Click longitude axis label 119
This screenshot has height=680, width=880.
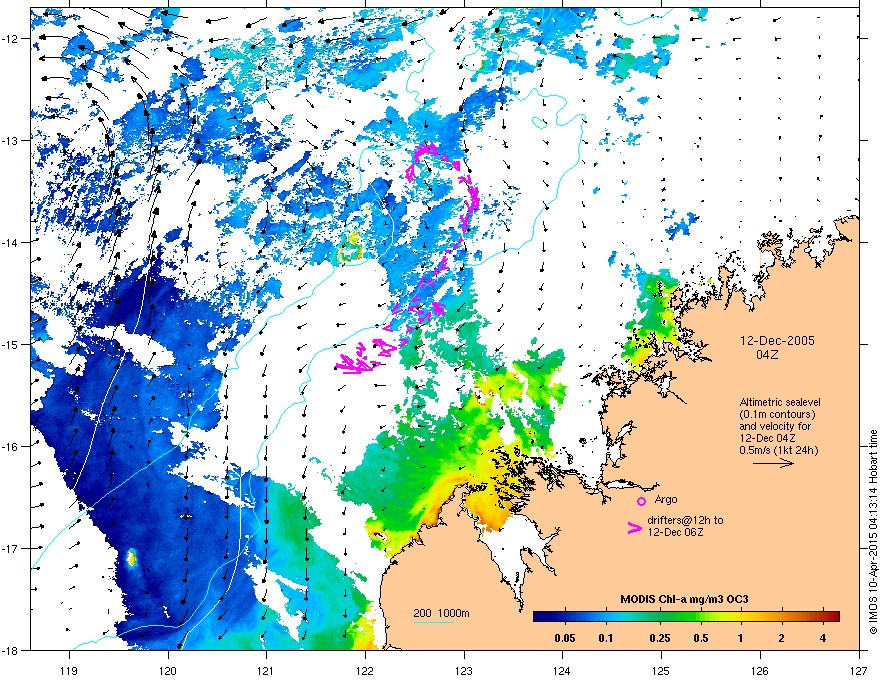click(x=70, y=670)
